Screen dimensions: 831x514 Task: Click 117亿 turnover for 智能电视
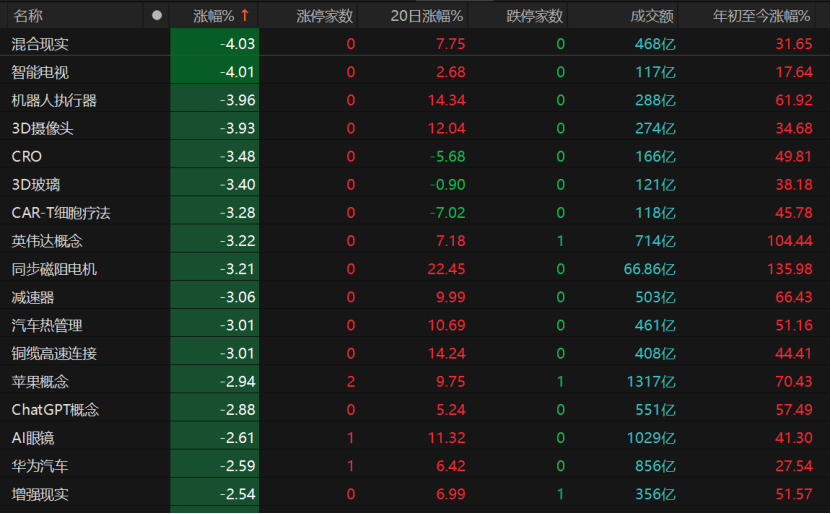tap(655, 72)
